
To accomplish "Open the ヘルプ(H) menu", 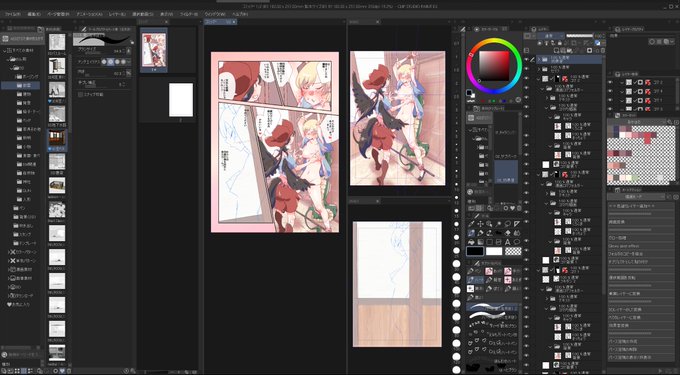I will click(x=240, y=14).
